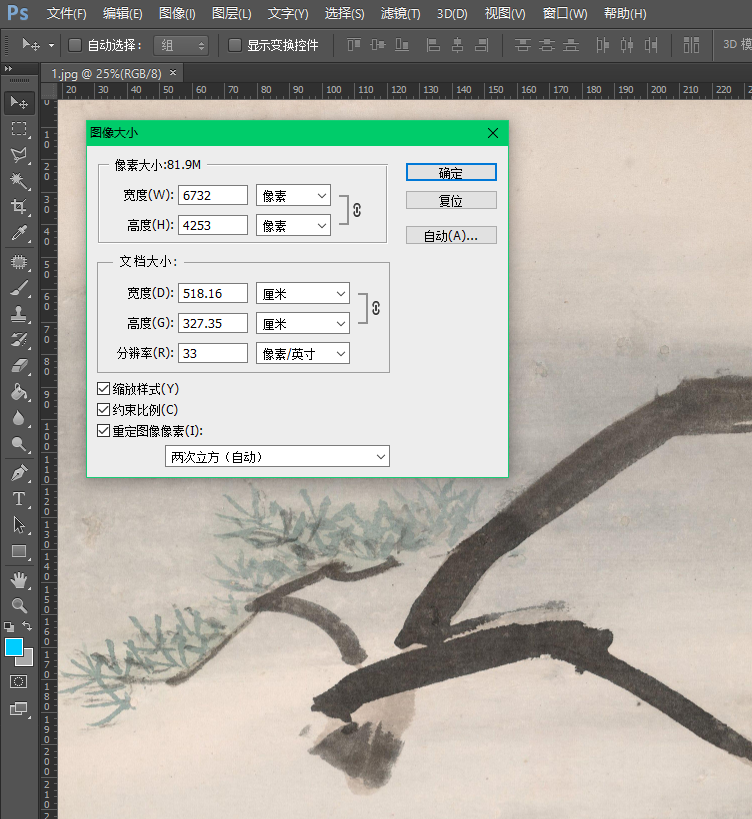Click auto-align layers icon
752x819 pixels.
click(x=691, y=45)
